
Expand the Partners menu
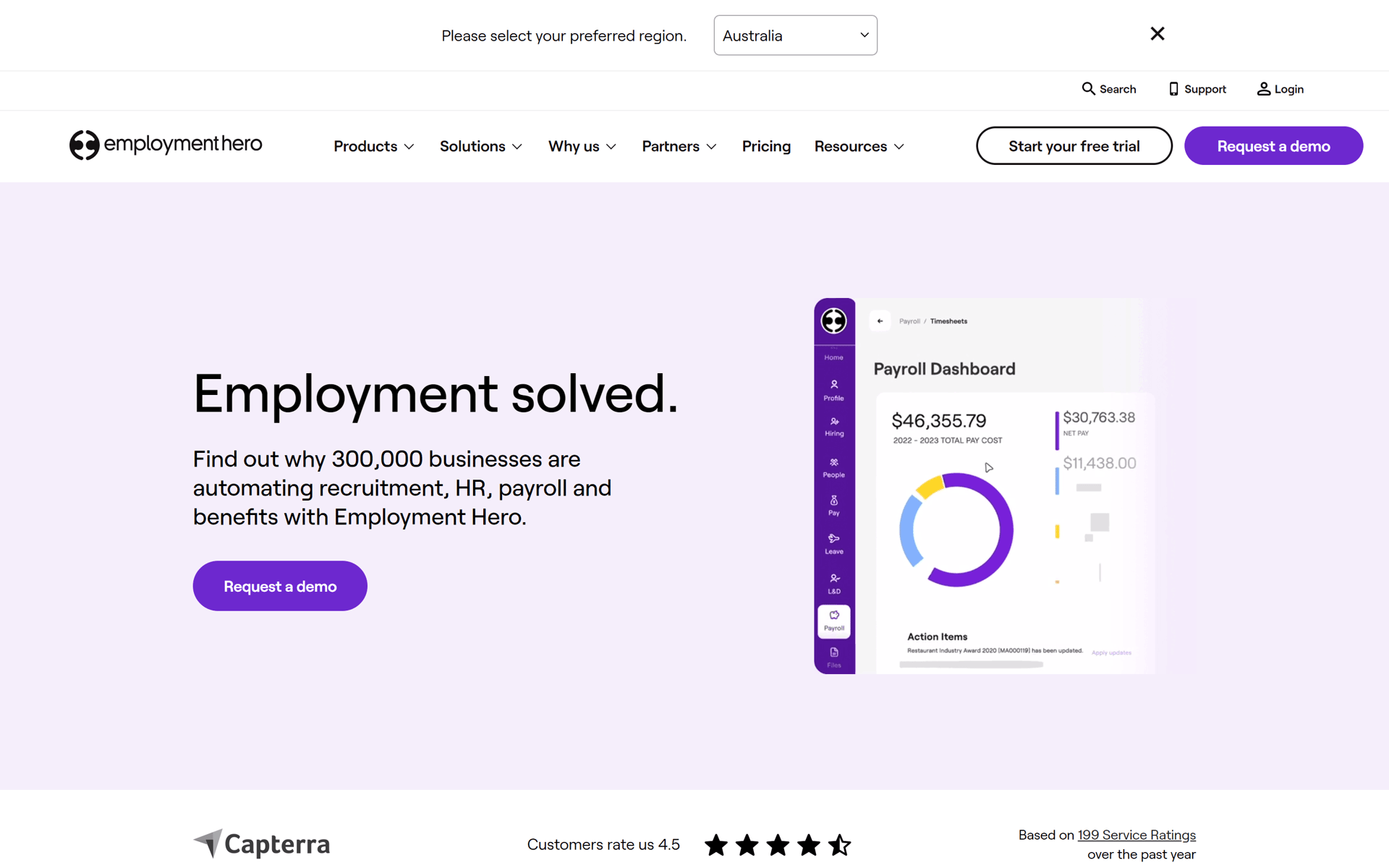click(x=679, y=146)
